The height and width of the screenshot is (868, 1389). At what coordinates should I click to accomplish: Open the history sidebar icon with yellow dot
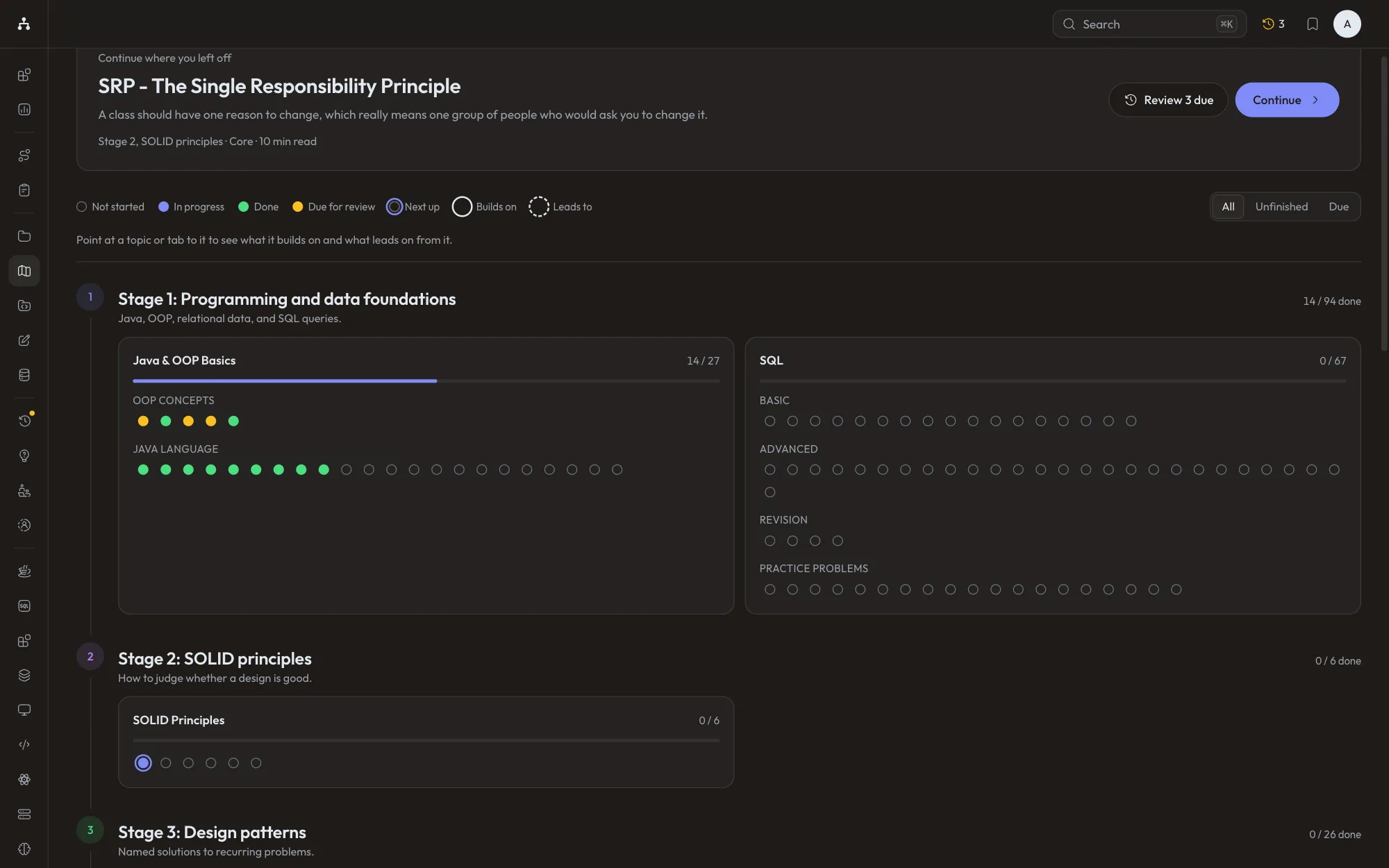[24, 421]
